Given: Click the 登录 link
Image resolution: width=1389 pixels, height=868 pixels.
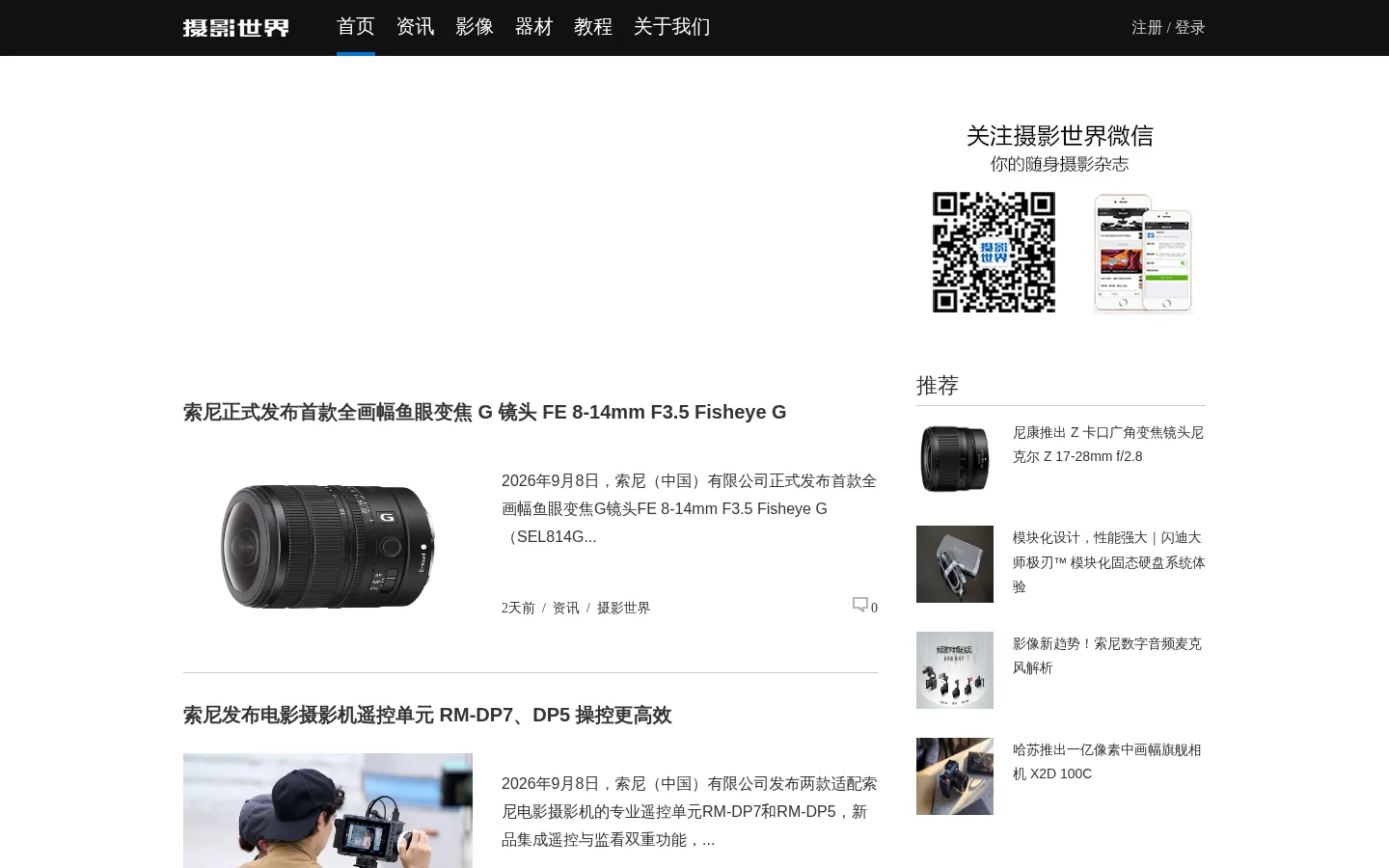Looking at the screenshot, I should click(x=1190, y=28).
